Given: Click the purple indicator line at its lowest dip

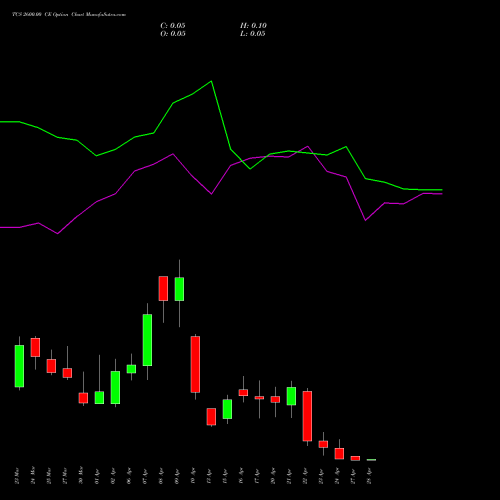Looking at the screenshot, I should (57, 234).
